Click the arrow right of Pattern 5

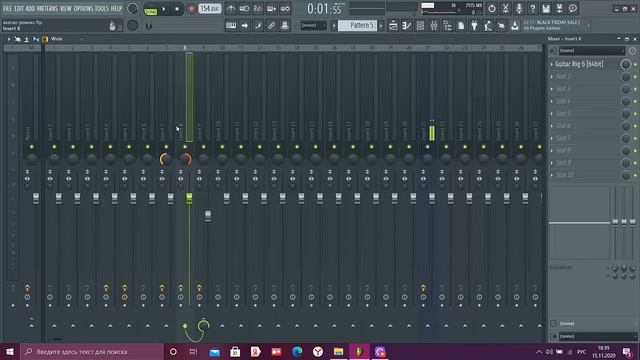[381, 26]
